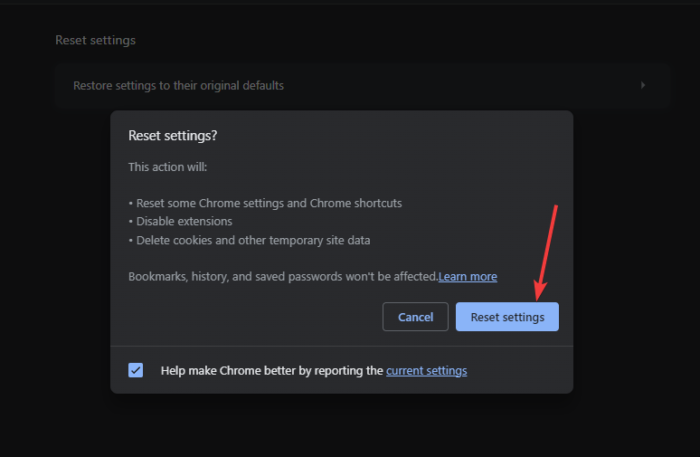Image resolution: width=700 pixels, height=457 pixels.
Task: Click the This action will: text
Action: (x=168, y=167)
